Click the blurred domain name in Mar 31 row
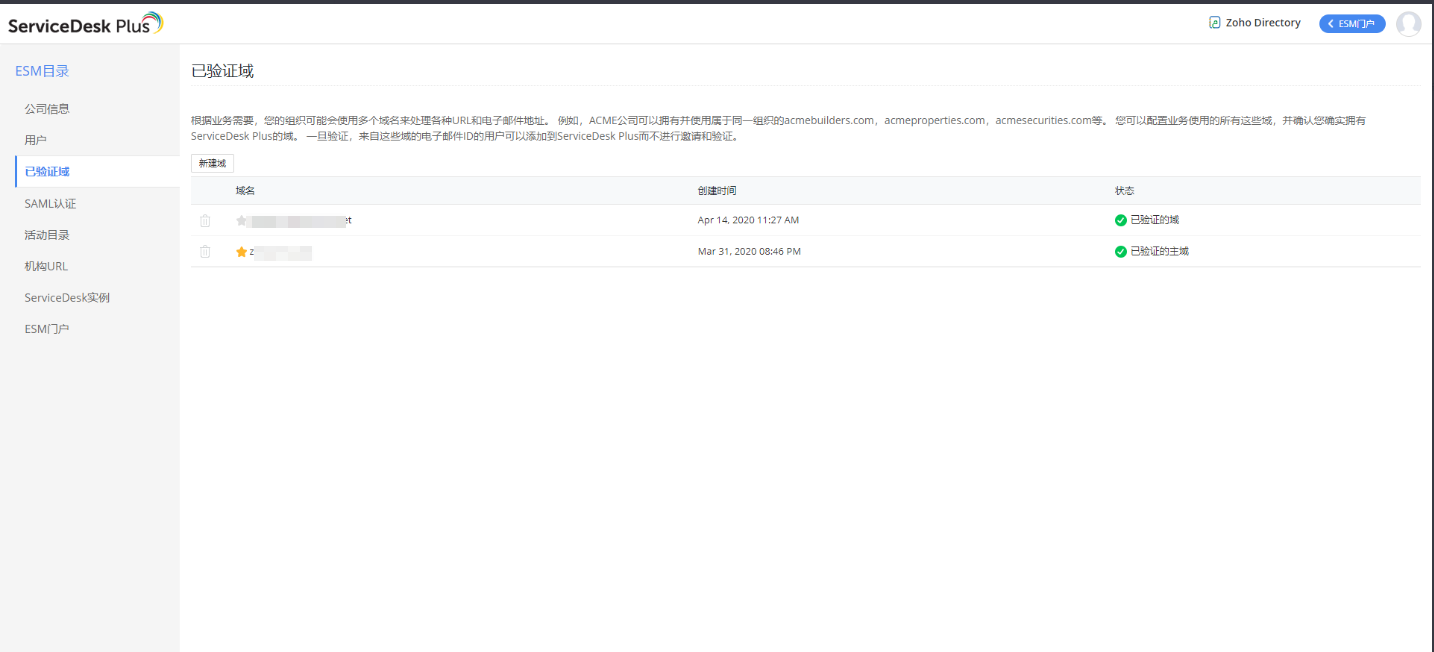Image resolution: width=1434 pixels, height=652 pixels. [x=281, y=252]
